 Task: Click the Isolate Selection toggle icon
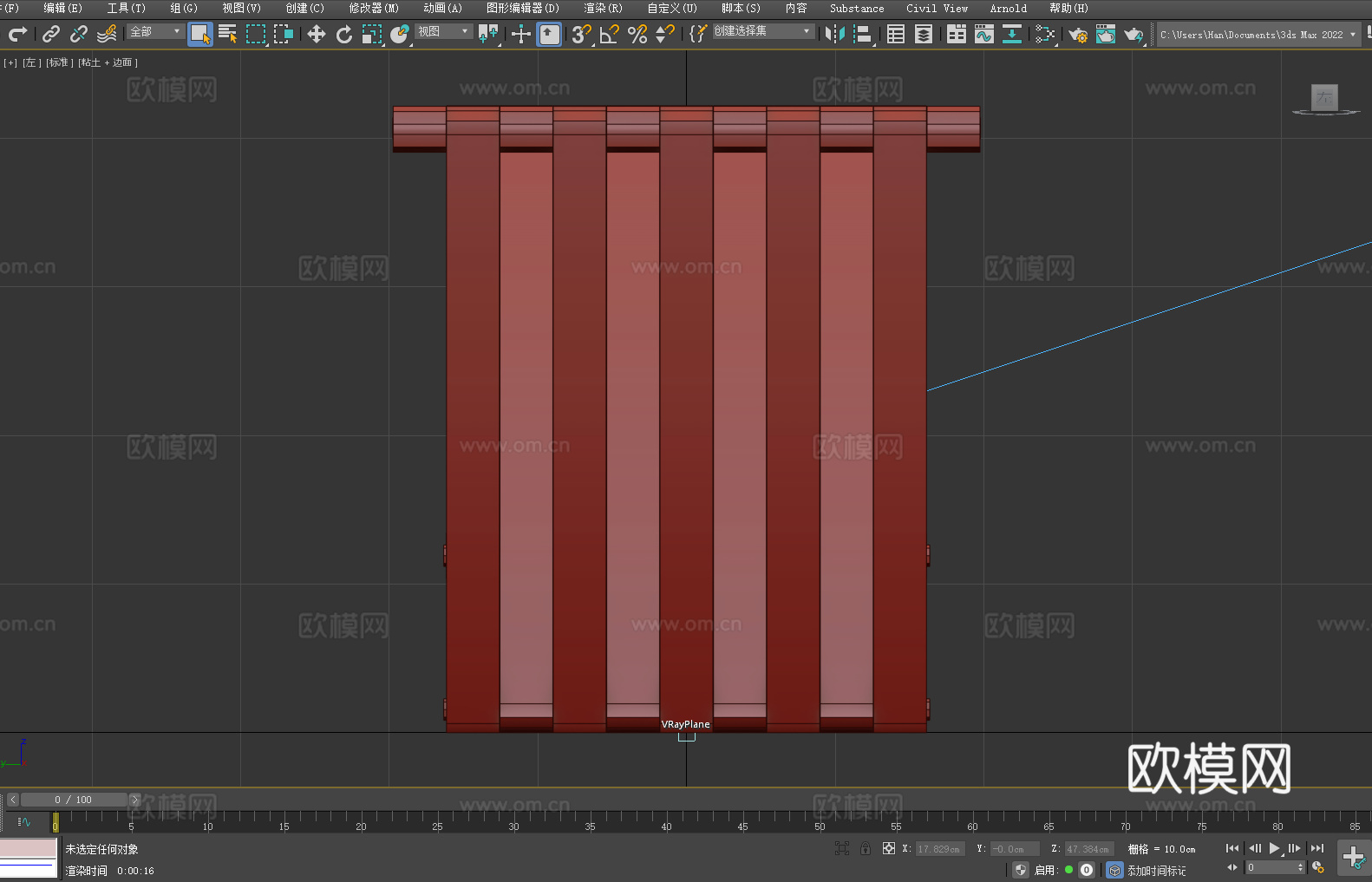841,848
